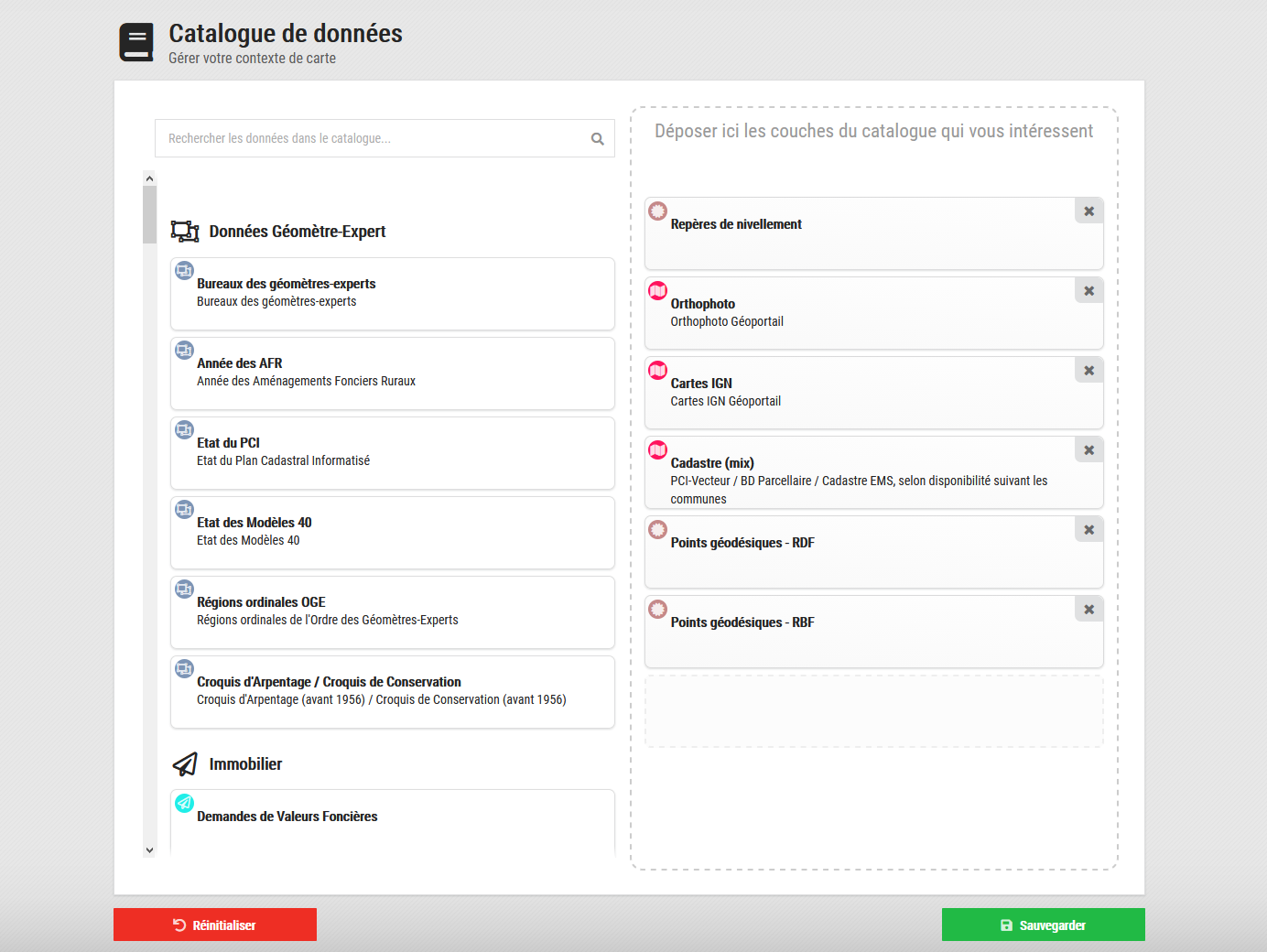1267x952 pixels.
Task: Remove the Orthophoto layer
Action: pos(1088,291)
